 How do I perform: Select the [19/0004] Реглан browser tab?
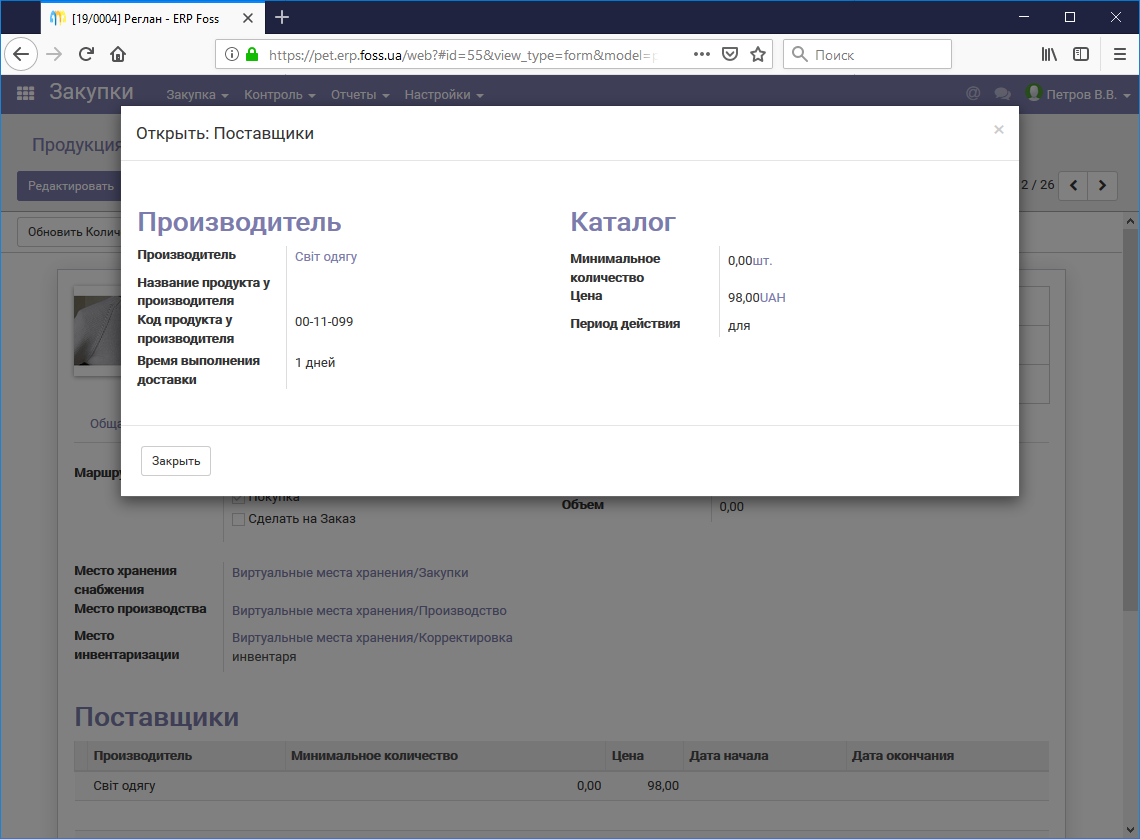pos(153,17)
